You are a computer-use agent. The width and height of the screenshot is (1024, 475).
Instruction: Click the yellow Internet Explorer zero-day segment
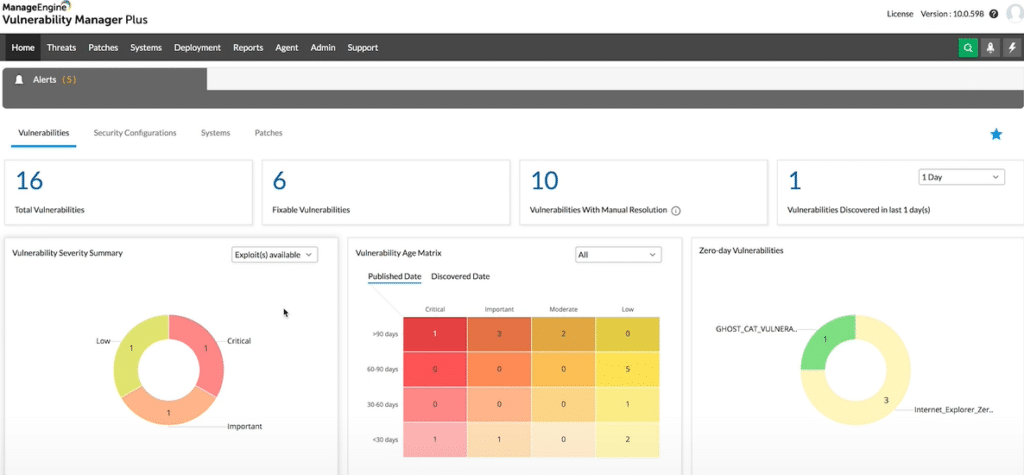tap(886, 399)
